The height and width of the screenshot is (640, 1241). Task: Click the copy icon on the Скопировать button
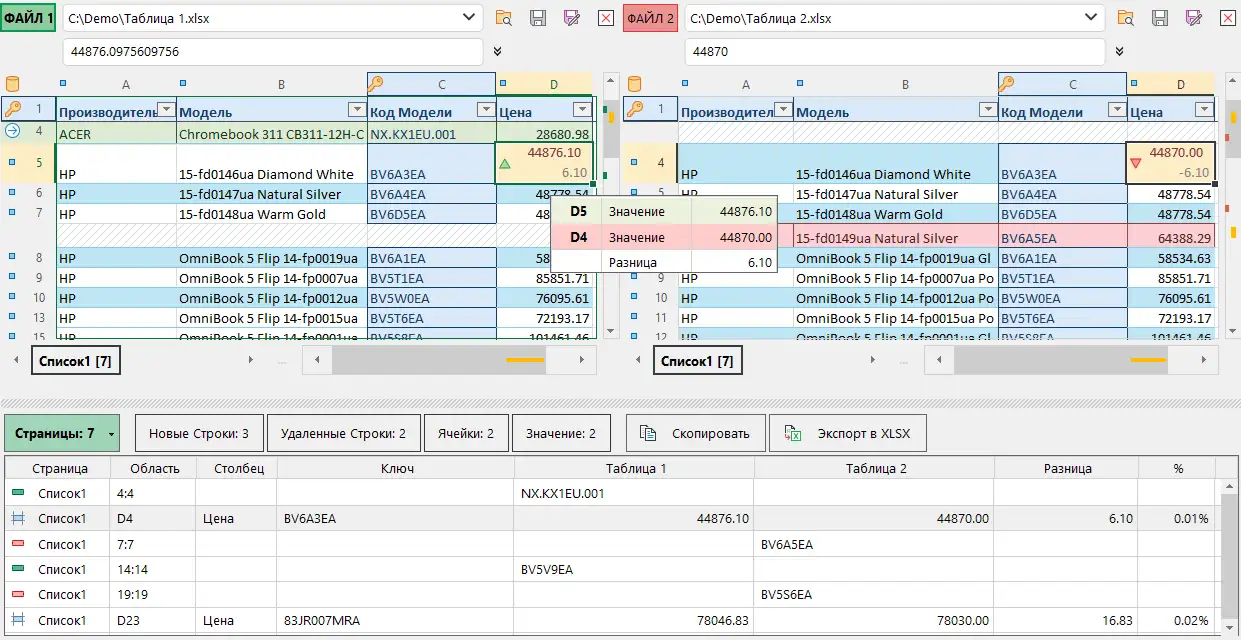pos(648,433)
